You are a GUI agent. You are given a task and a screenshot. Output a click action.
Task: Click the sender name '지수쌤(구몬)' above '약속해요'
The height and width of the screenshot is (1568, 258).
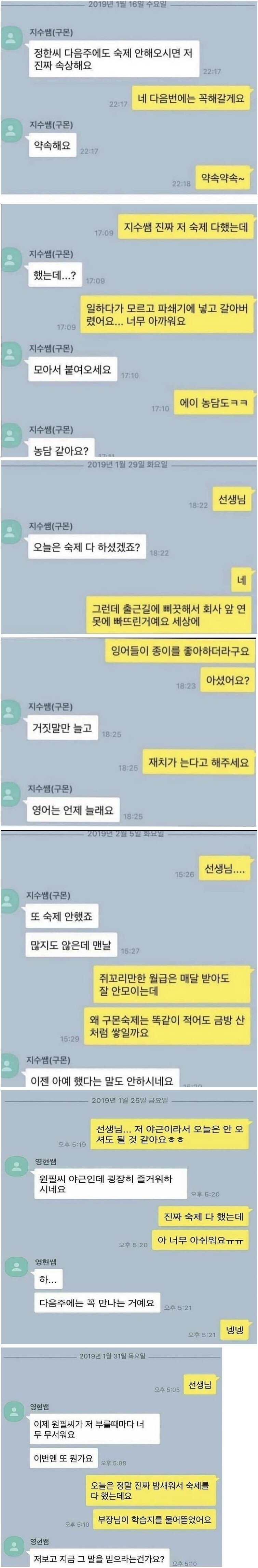pyautogui.click(x=51, y=125)
